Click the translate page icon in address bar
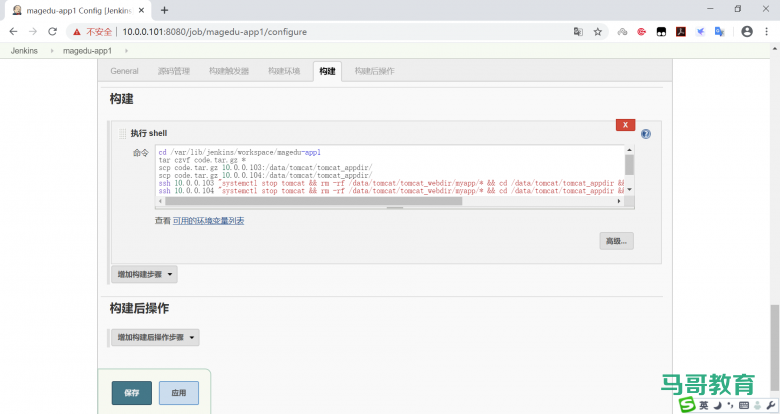780x414 pixels. click(x=578, y=32)
